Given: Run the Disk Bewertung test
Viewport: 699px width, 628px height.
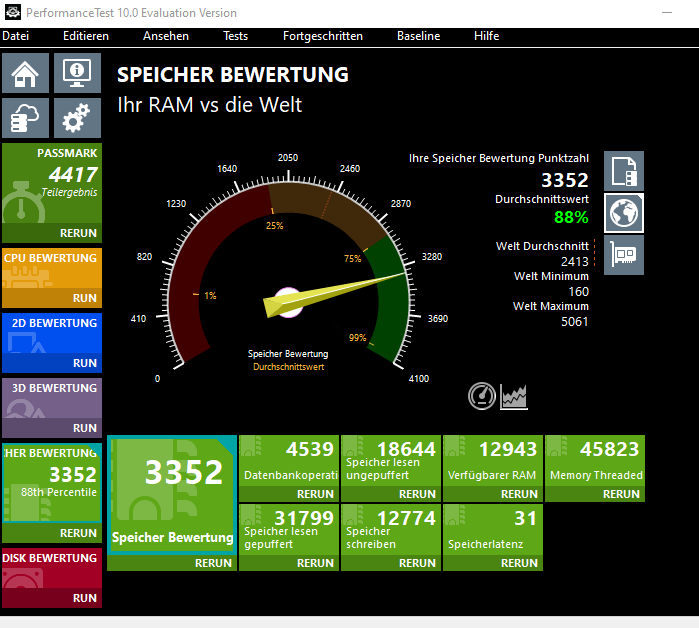Looking at the screenshot, I should click(x=85, y=598).
